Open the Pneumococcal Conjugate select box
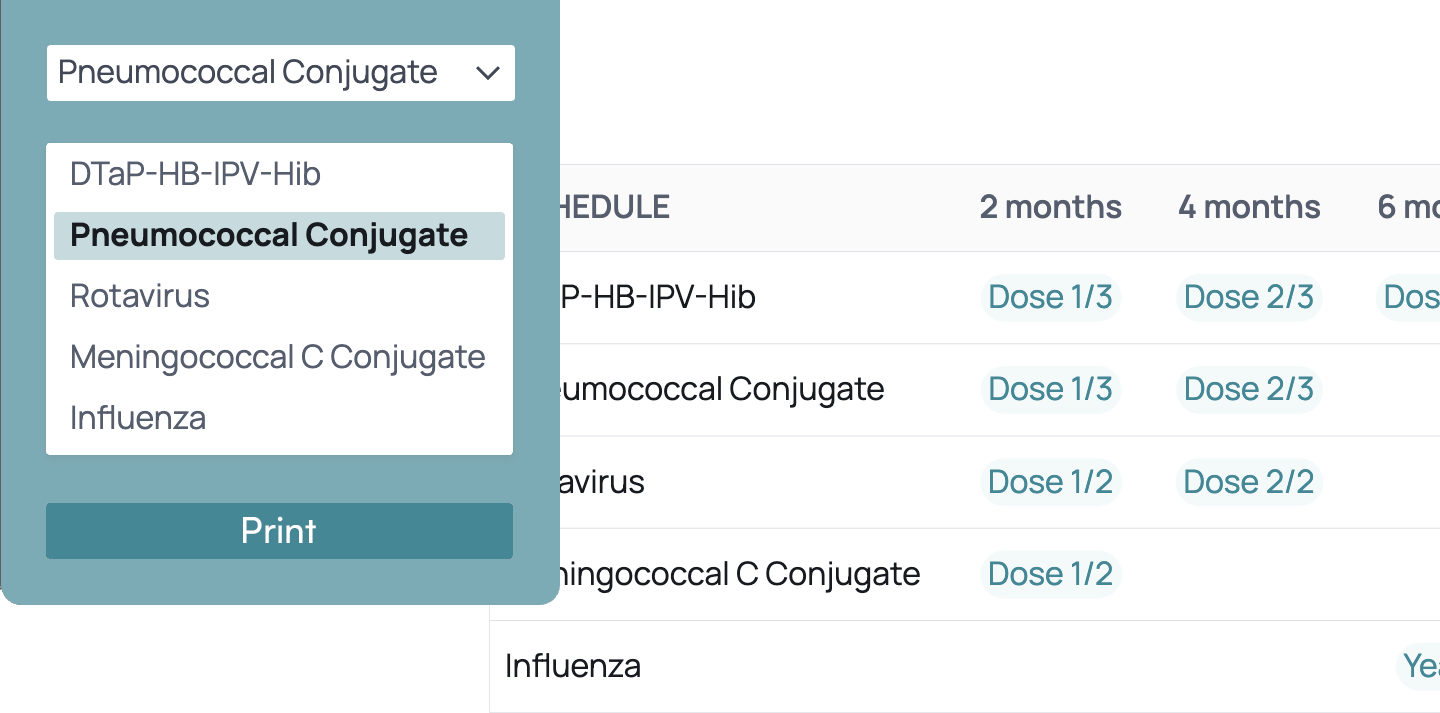 point(248,73)
